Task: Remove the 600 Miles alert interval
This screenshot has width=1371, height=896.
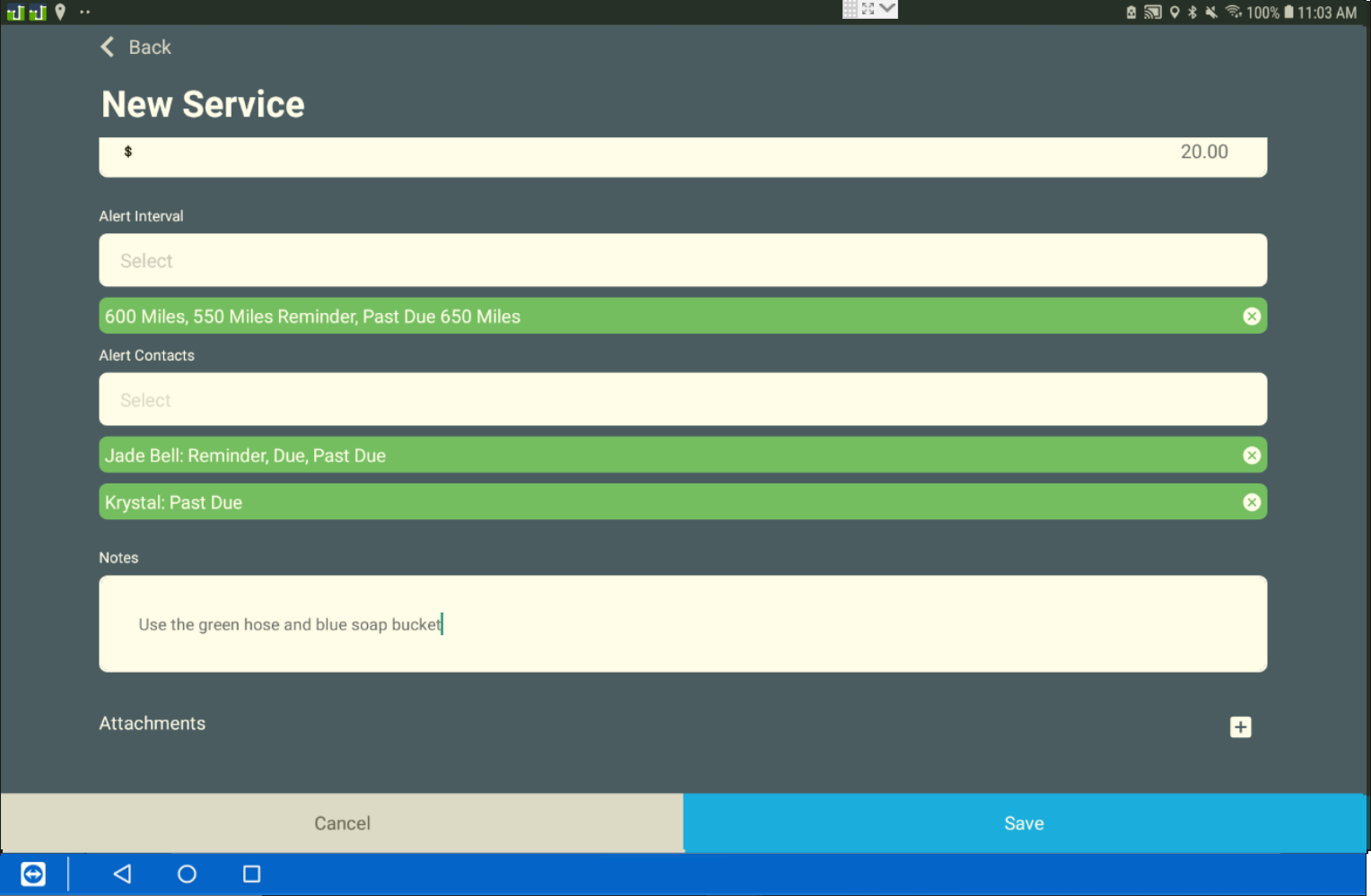Action: click(1251, 317)
